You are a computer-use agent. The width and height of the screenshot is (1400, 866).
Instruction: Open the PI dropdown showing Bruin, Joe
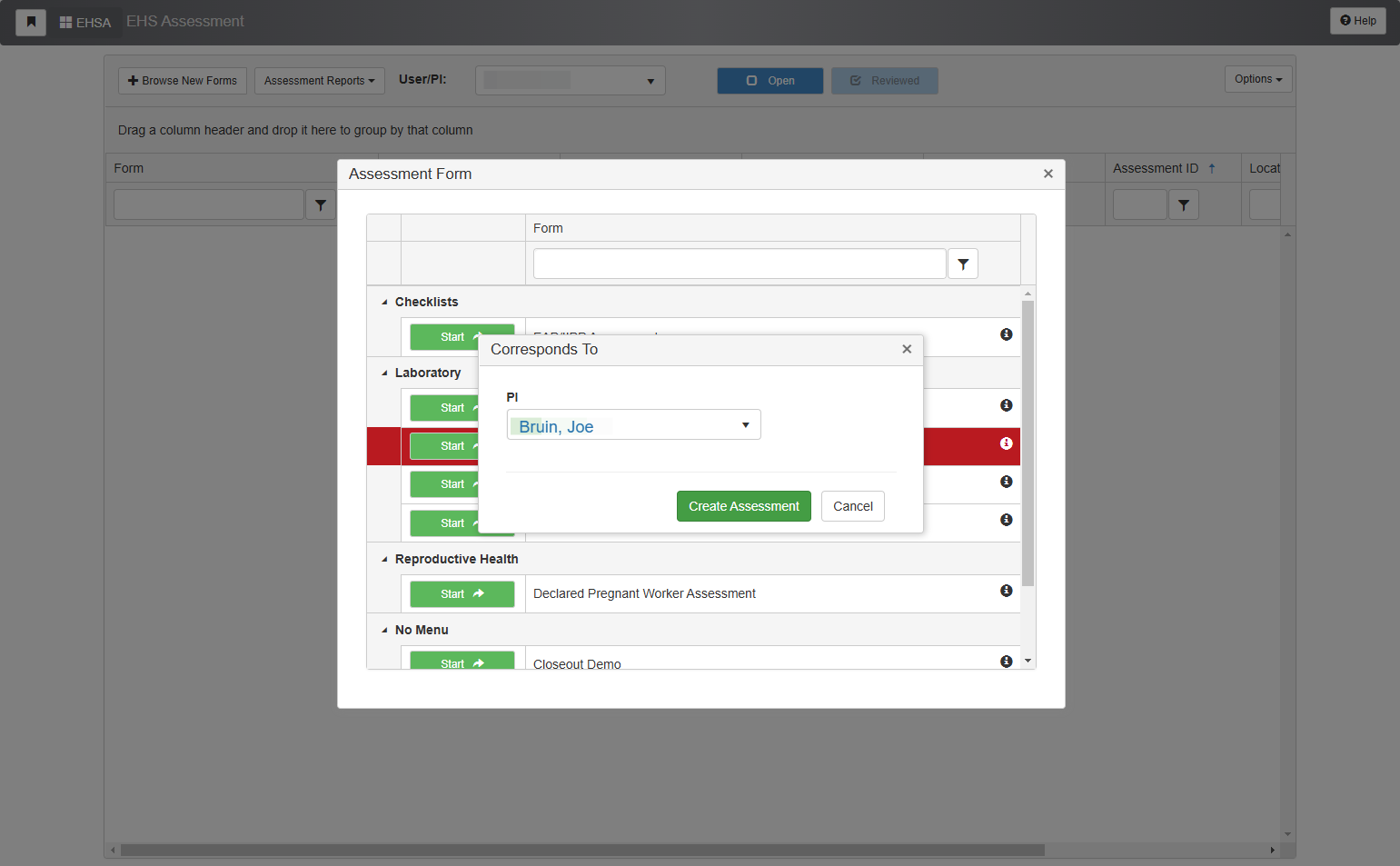tap(633, 424)
